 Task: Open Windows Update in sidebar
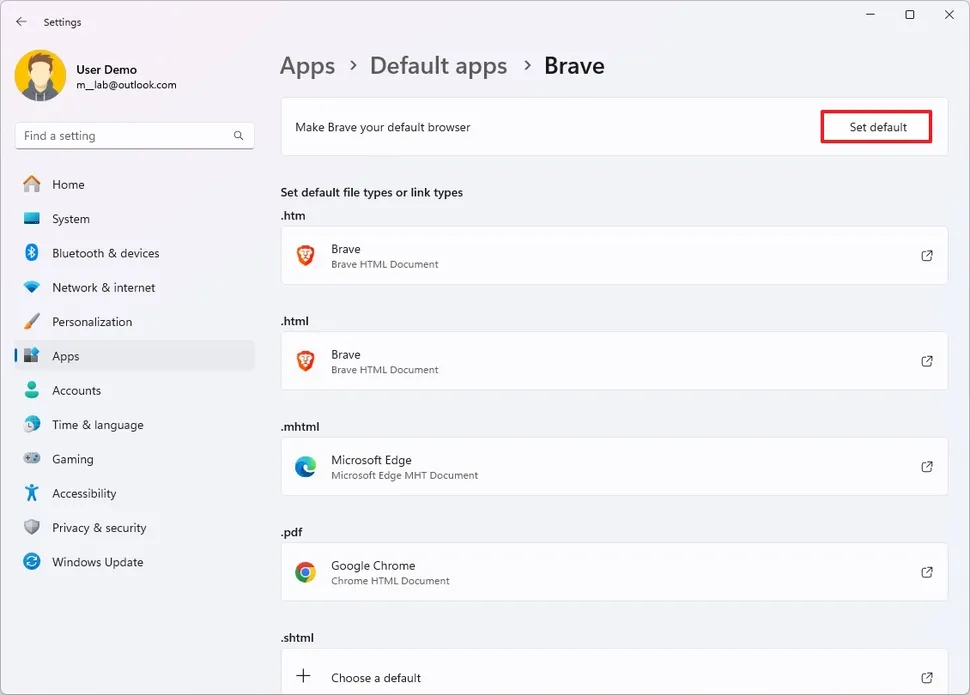point(97,562)
